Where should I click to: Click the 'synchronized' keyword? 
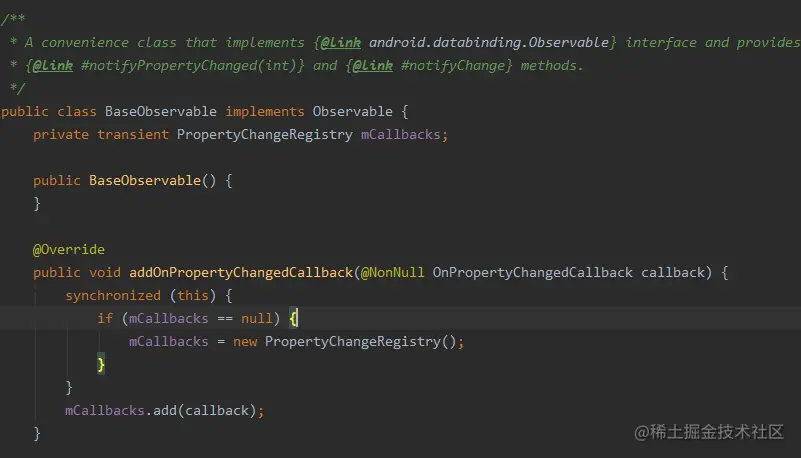[113, 295]
